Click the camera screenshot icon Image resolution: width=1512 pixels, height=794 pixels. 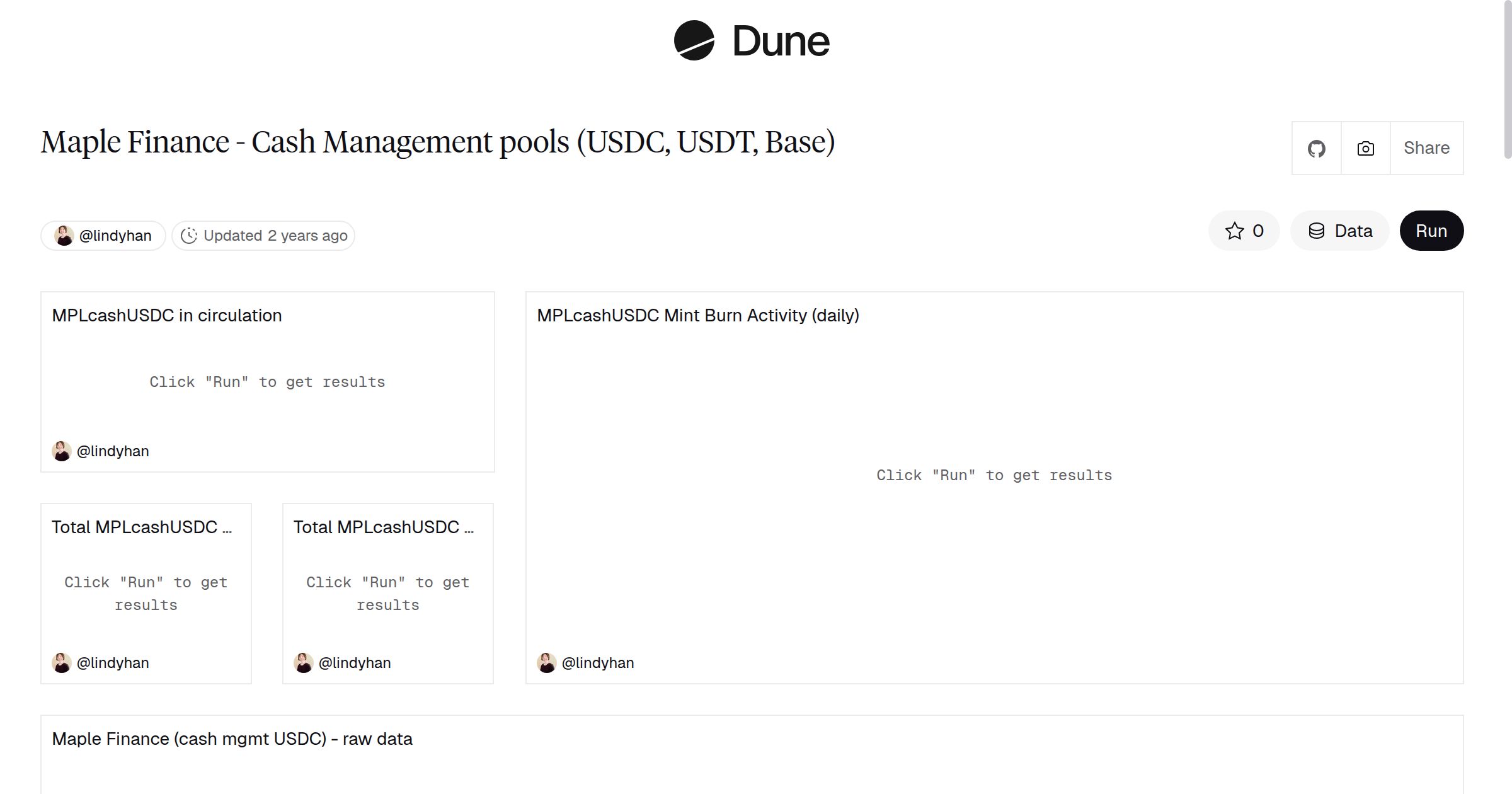click(x=1365, y=148)
